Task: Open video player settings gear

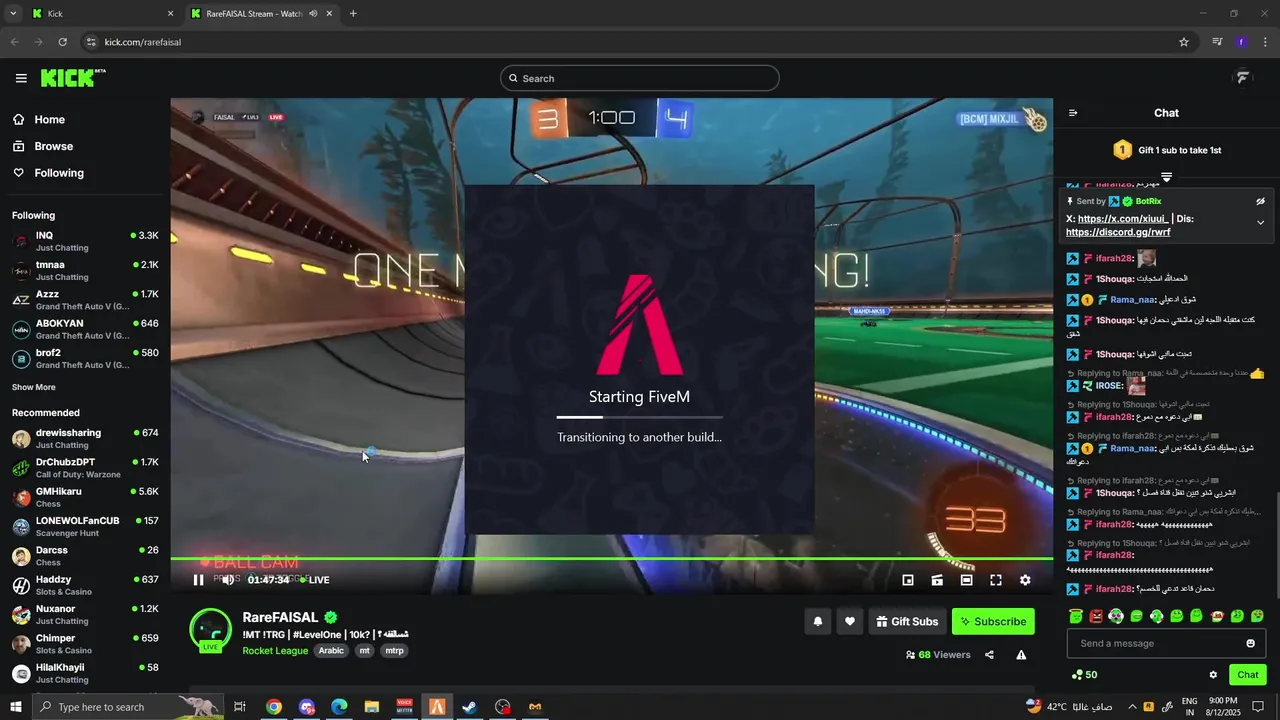Action: [x=1025, y=580]
